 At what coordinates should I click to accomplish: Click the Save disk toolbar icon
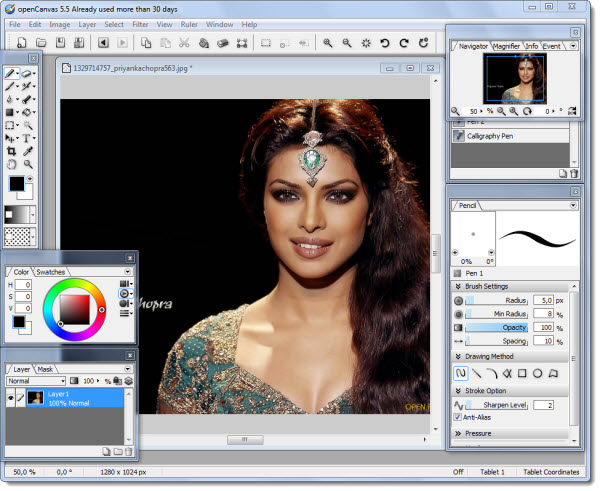point(60,42)
